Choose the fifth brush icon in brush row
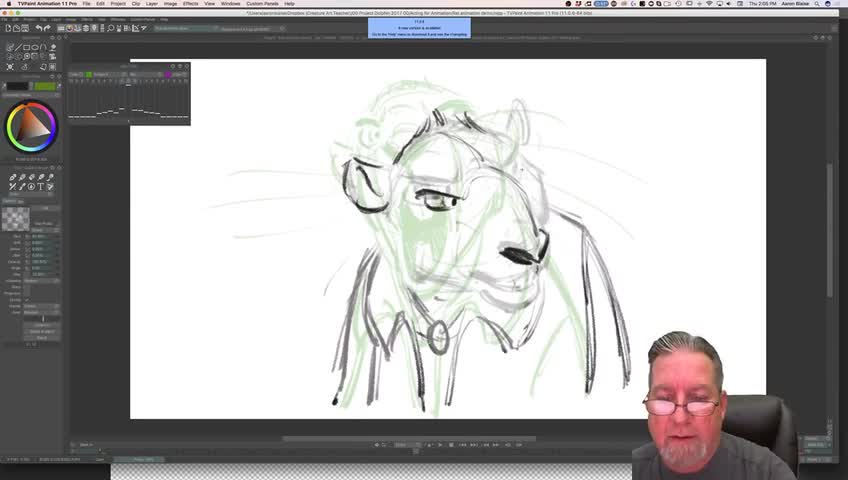The width and height of the screenshot is (848, 480). (50, 177)
